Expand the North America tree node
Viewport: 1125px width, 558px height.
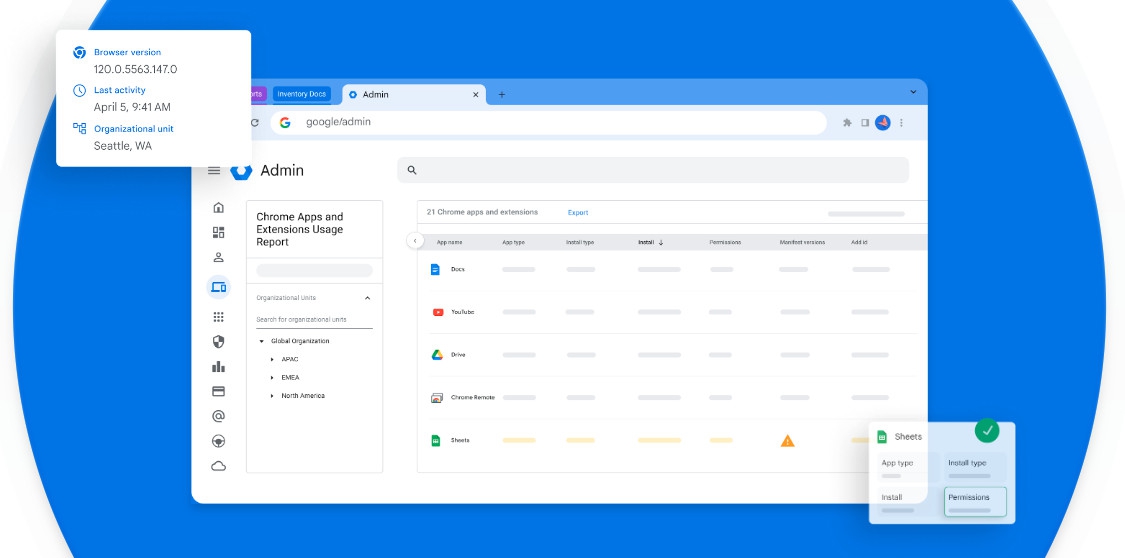coord(272,396)
